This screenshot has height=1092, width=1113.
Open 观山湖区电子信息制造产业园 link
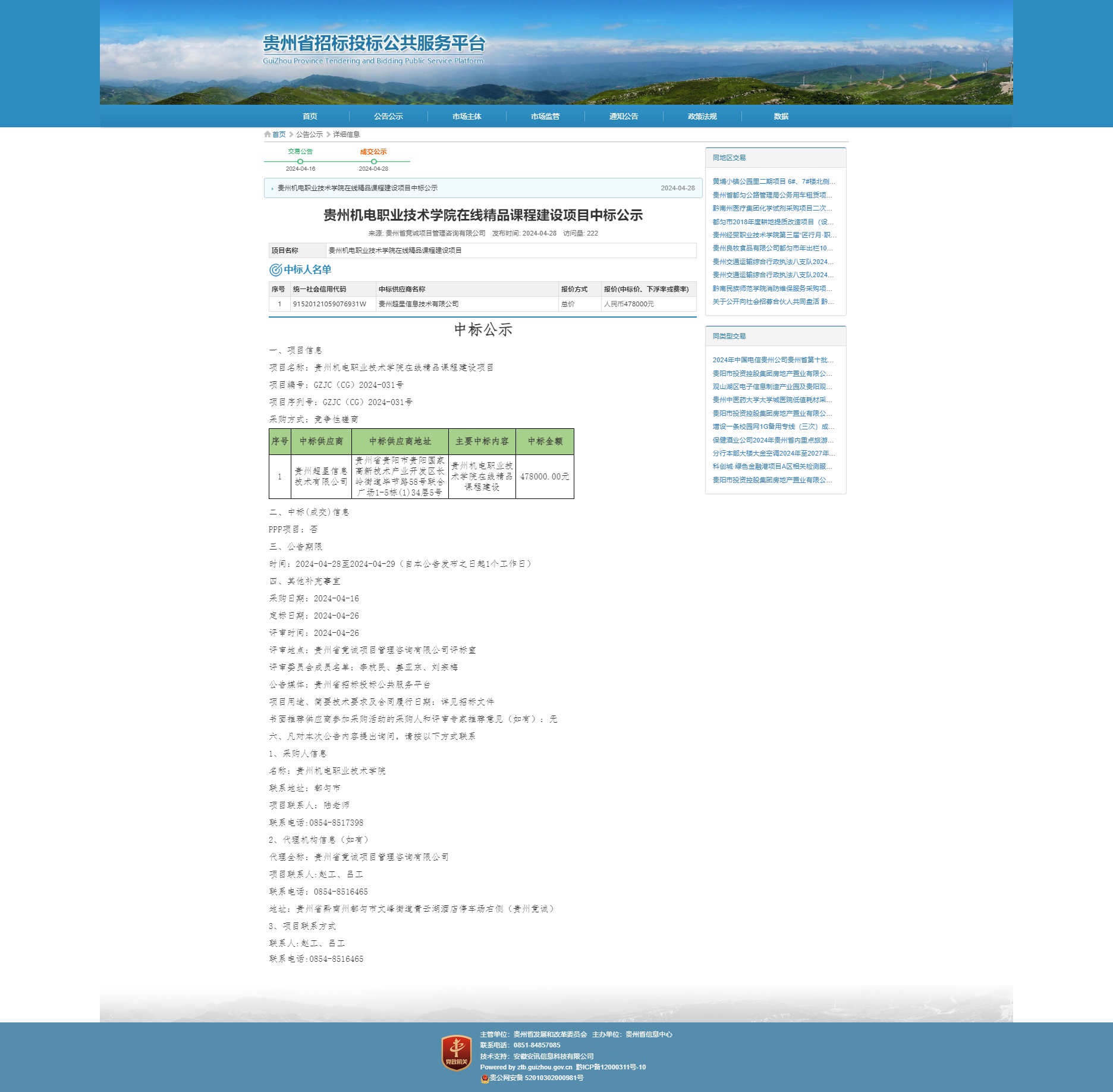(772, 387)
